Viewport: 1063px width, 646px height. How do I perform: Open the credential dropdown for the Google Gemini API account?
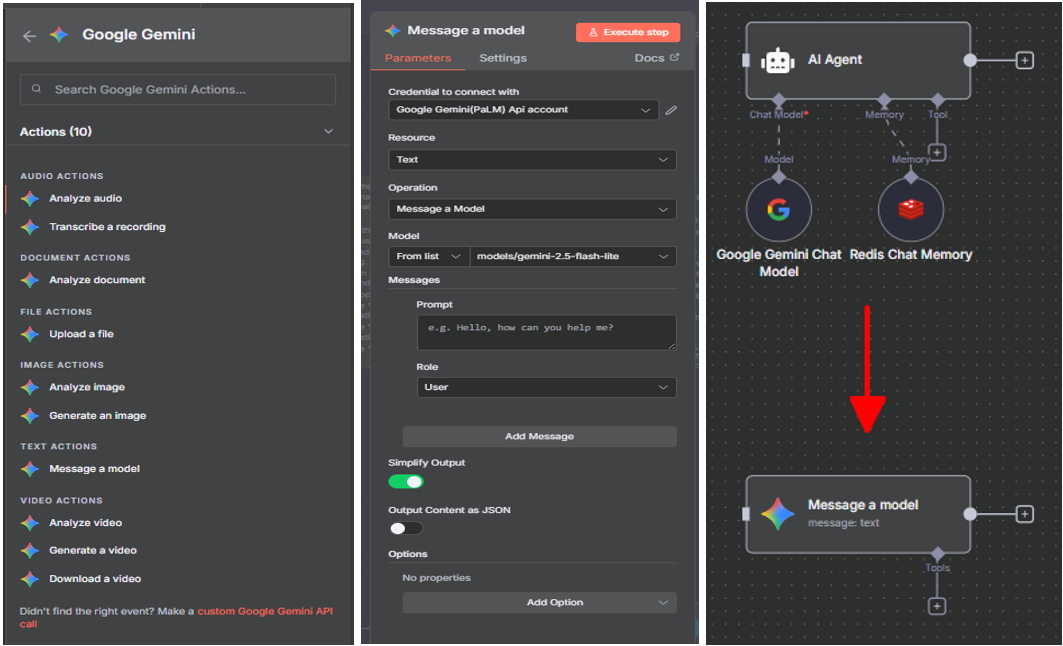point(523,110)
